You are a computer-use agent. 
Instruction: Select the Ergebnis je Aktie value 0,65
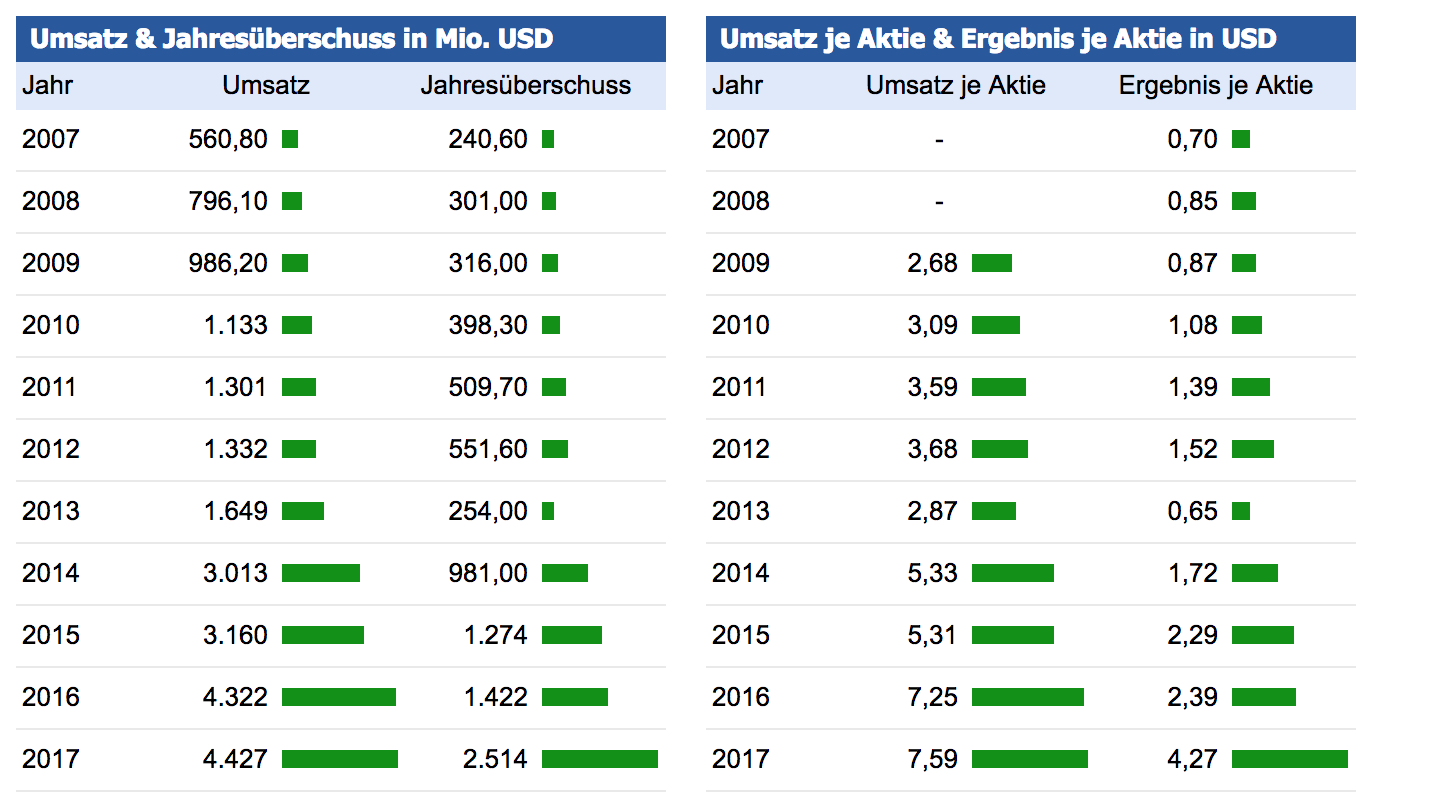(1192, 511)
